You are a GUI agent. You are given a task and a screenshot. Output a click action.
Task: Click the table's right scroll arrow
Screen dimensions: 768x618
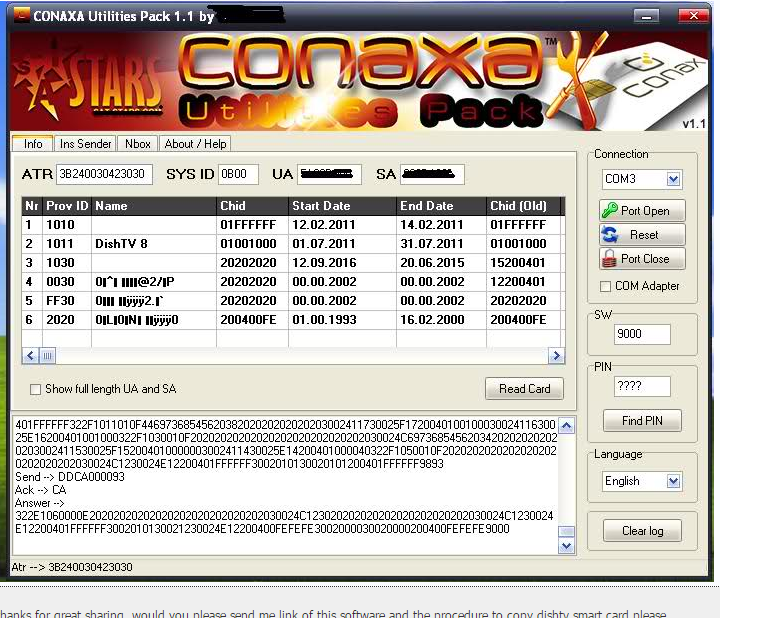(556, 356)
